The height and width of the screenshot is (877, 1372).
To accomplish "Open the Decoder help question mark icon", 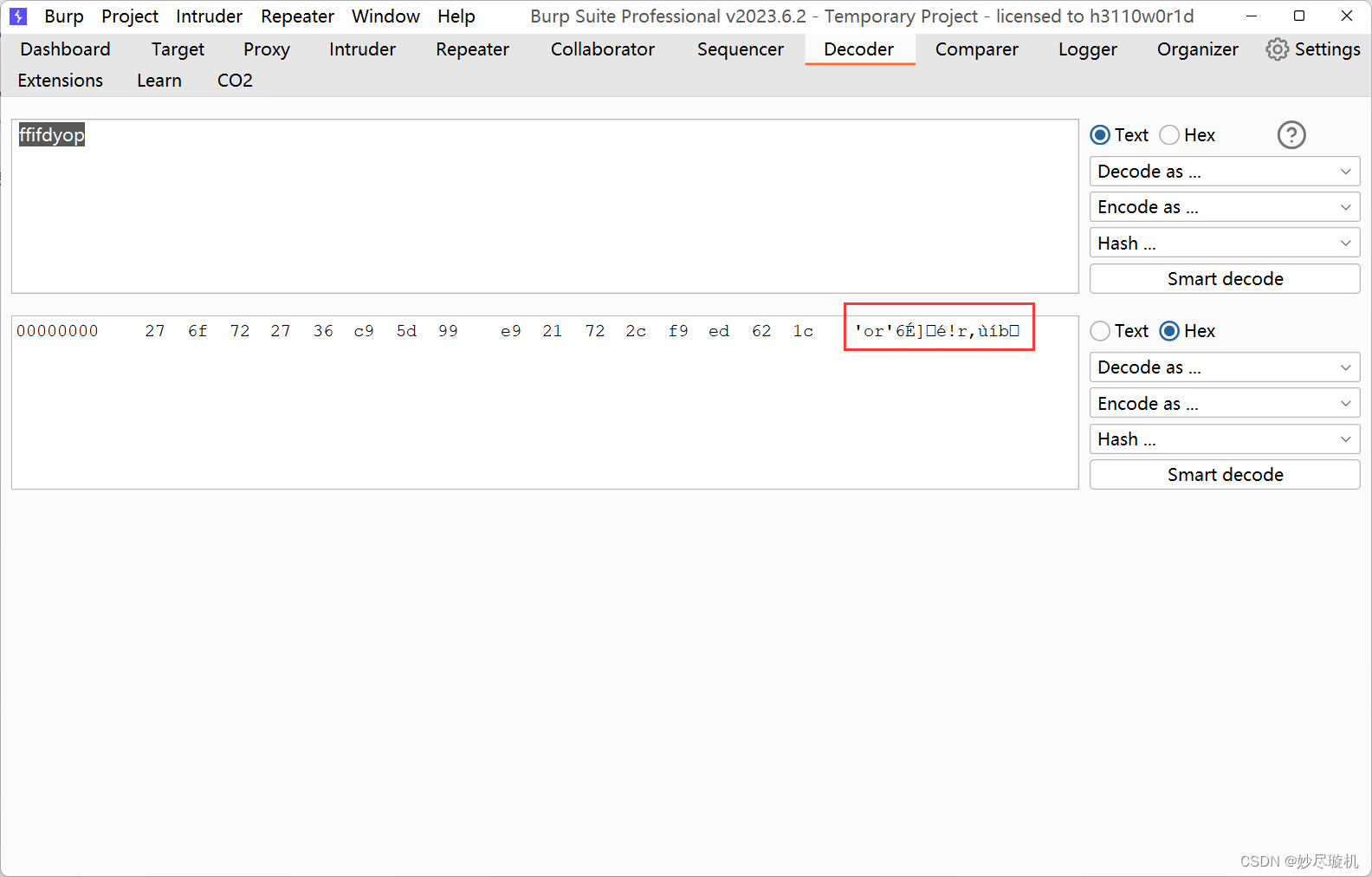I will tap(1291, 135).
